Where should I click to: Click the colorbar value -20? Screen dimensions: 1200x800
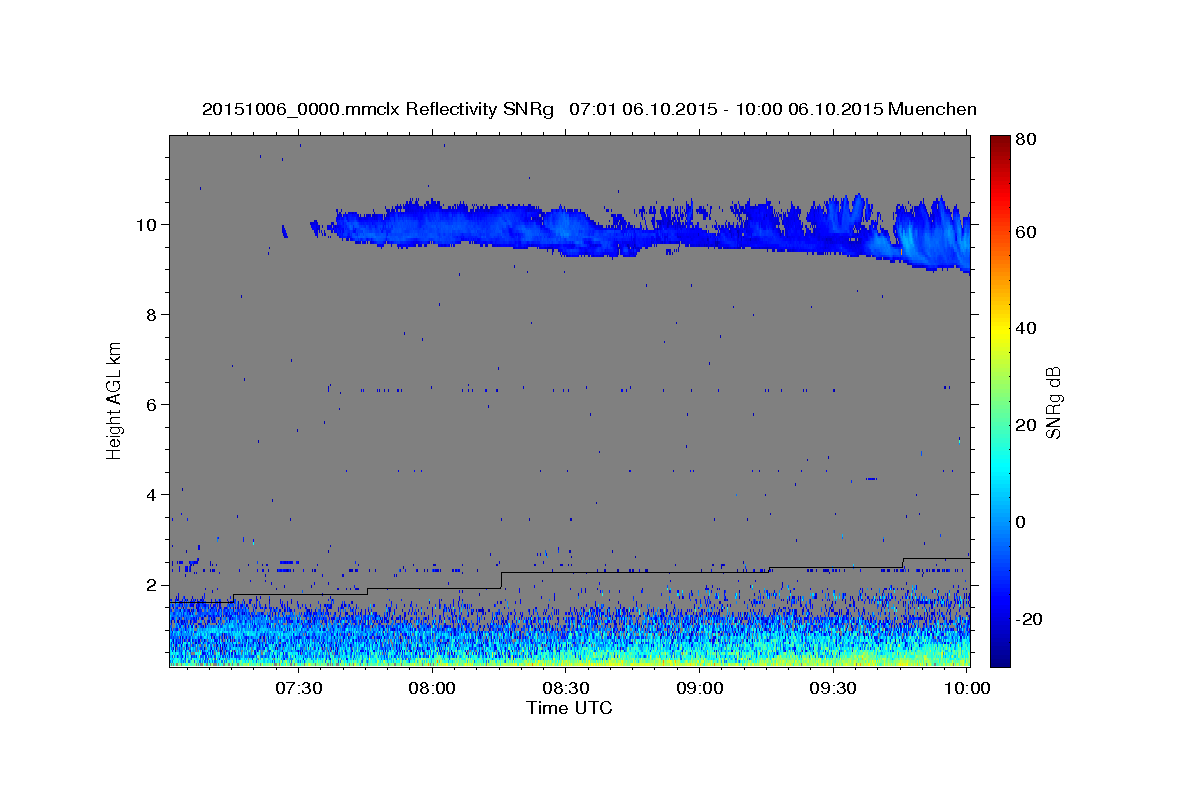tap(1028, 619)
